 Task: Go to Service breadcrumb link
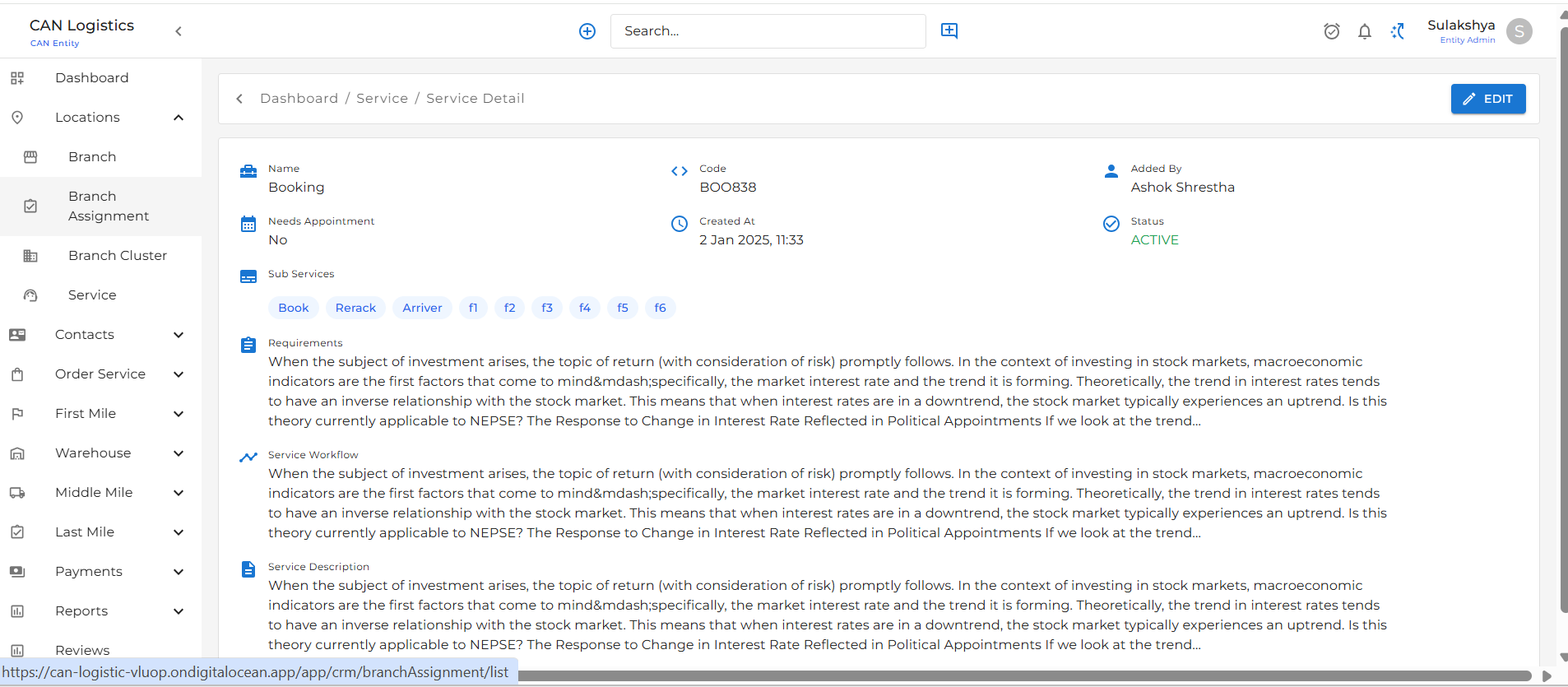click(x=382, y=99)
